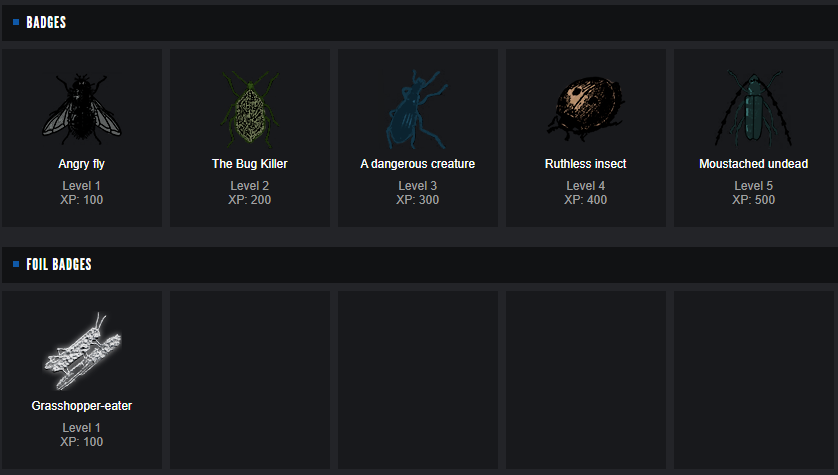Click the blue square beside Badges header
The width and height of the screenshot is (838, 475).
[16, 22]
